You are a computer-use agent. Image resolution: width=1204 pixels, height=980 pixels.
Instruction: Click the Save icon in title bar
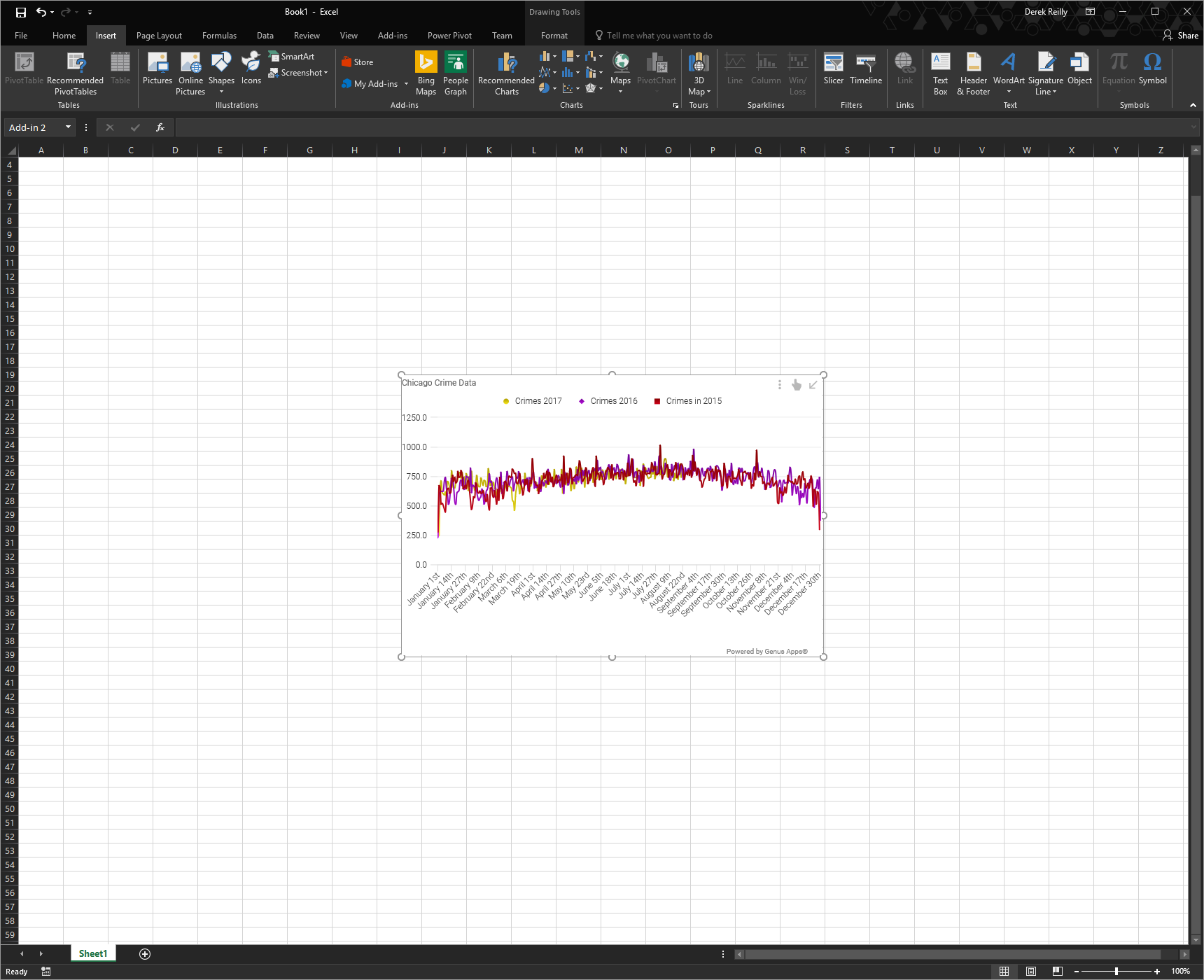pos(21,12)
